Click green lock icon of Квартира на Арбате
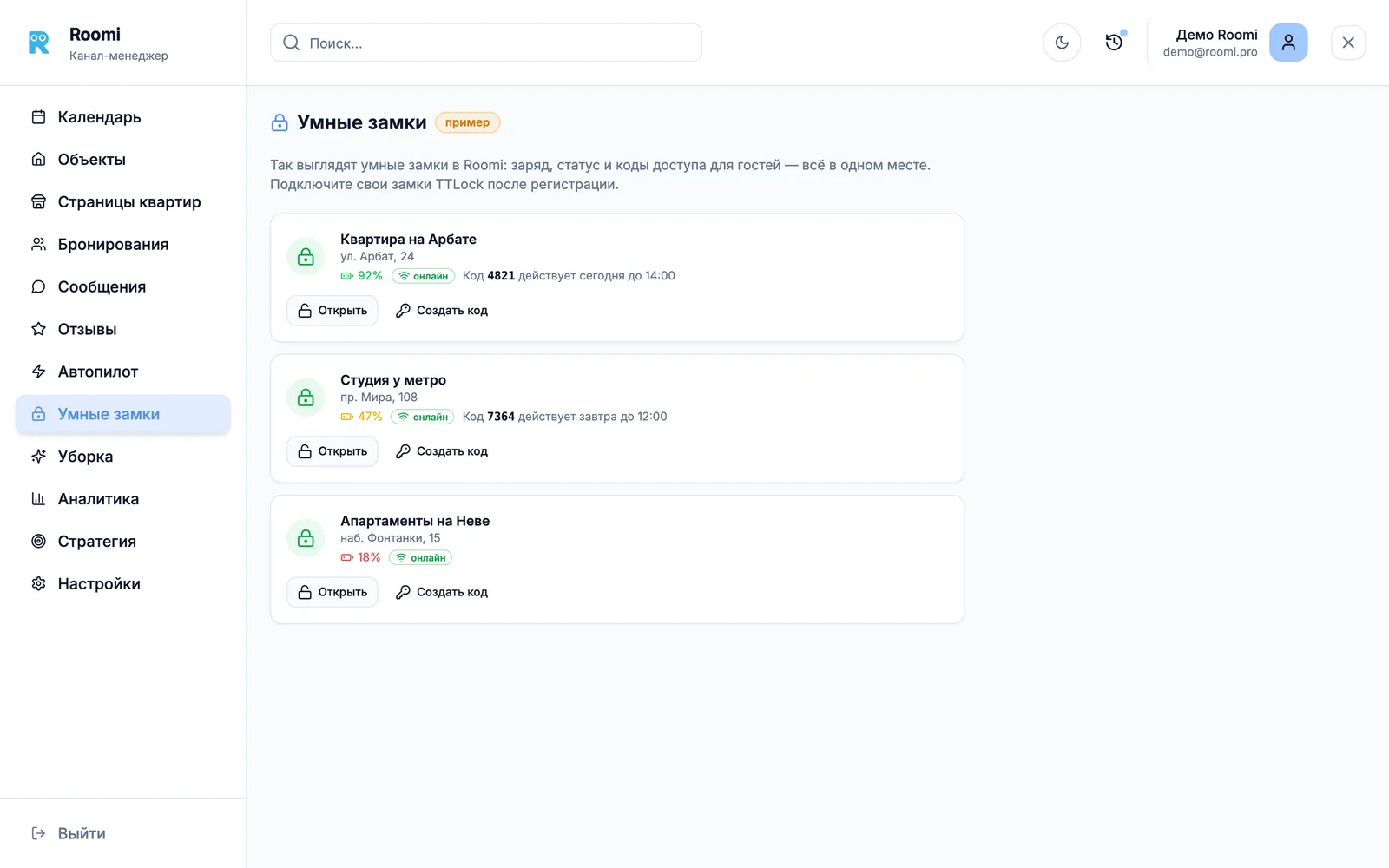The width and height of the screenshot is (1389, 868). pos(306,257)
